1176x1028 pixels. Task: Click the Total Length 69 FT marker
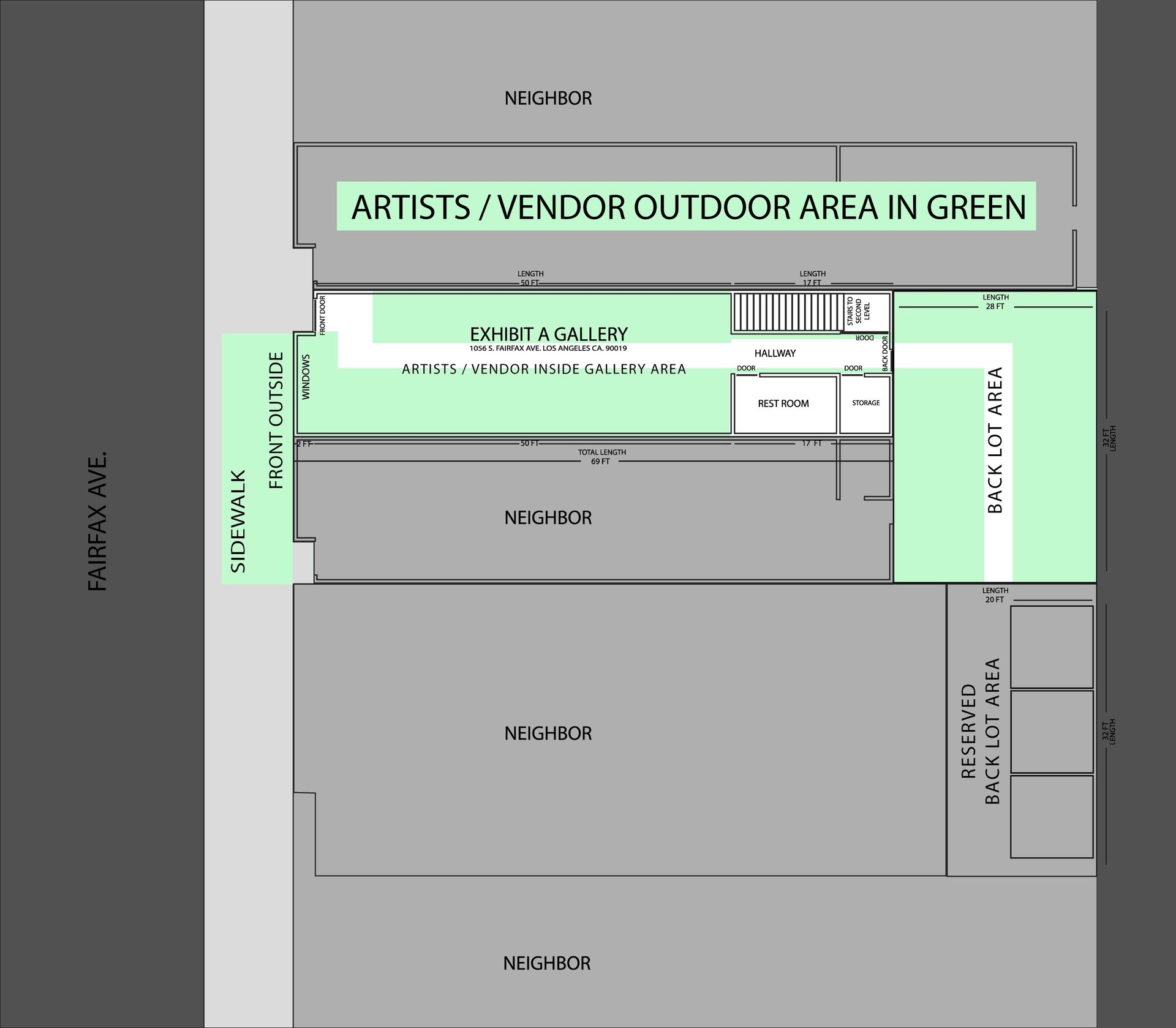click(601, 457)
